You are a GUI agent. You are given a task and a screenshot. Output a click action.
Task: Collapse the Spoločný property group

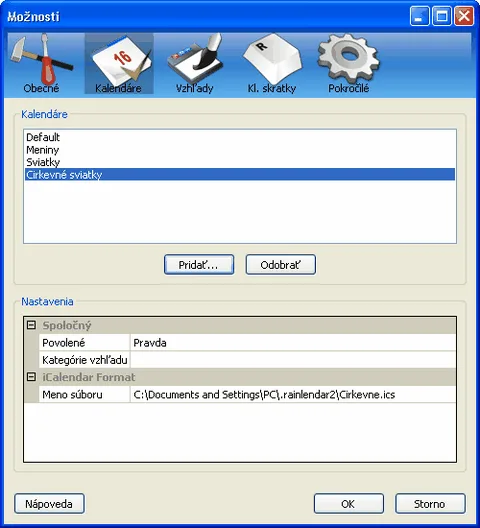pos(31,325)
